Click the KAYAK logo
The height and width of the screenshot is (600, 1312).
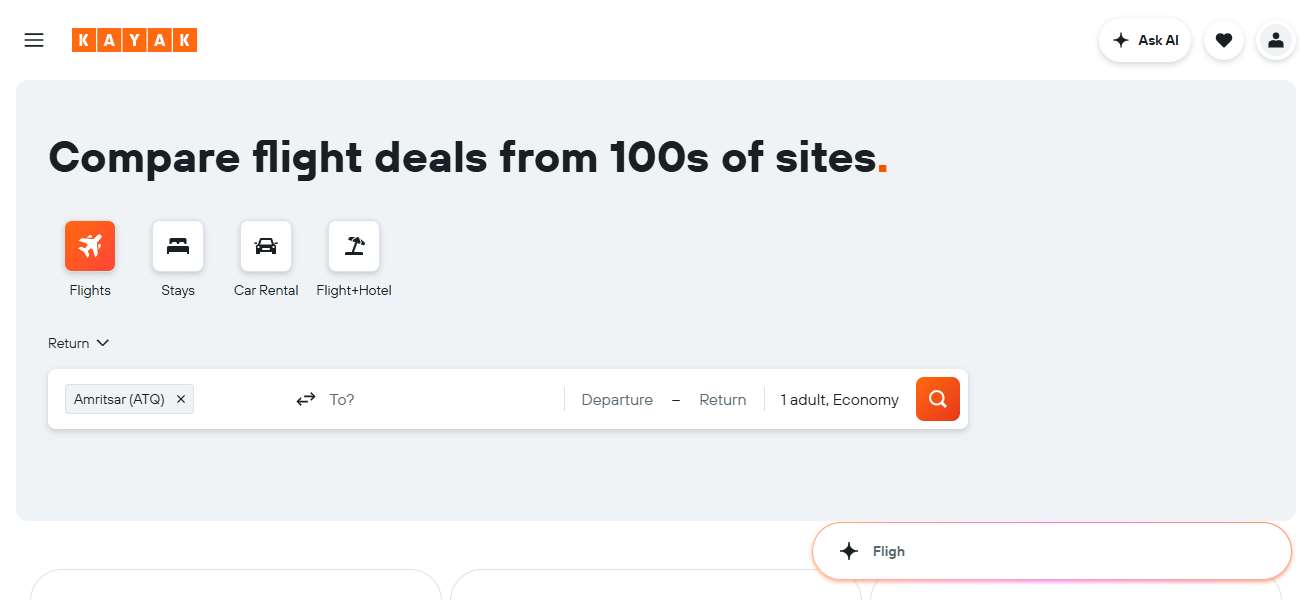click(134, 40)
